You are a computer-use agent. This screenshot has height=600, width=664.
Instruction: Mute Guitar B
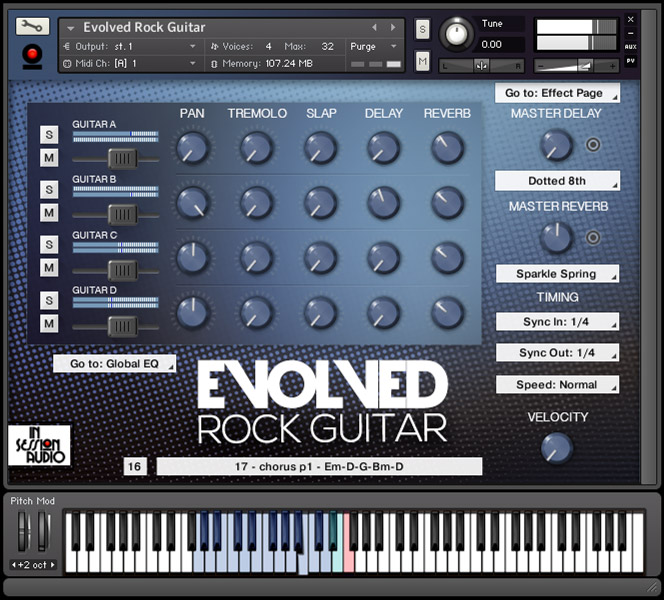[x=49, y=213]
